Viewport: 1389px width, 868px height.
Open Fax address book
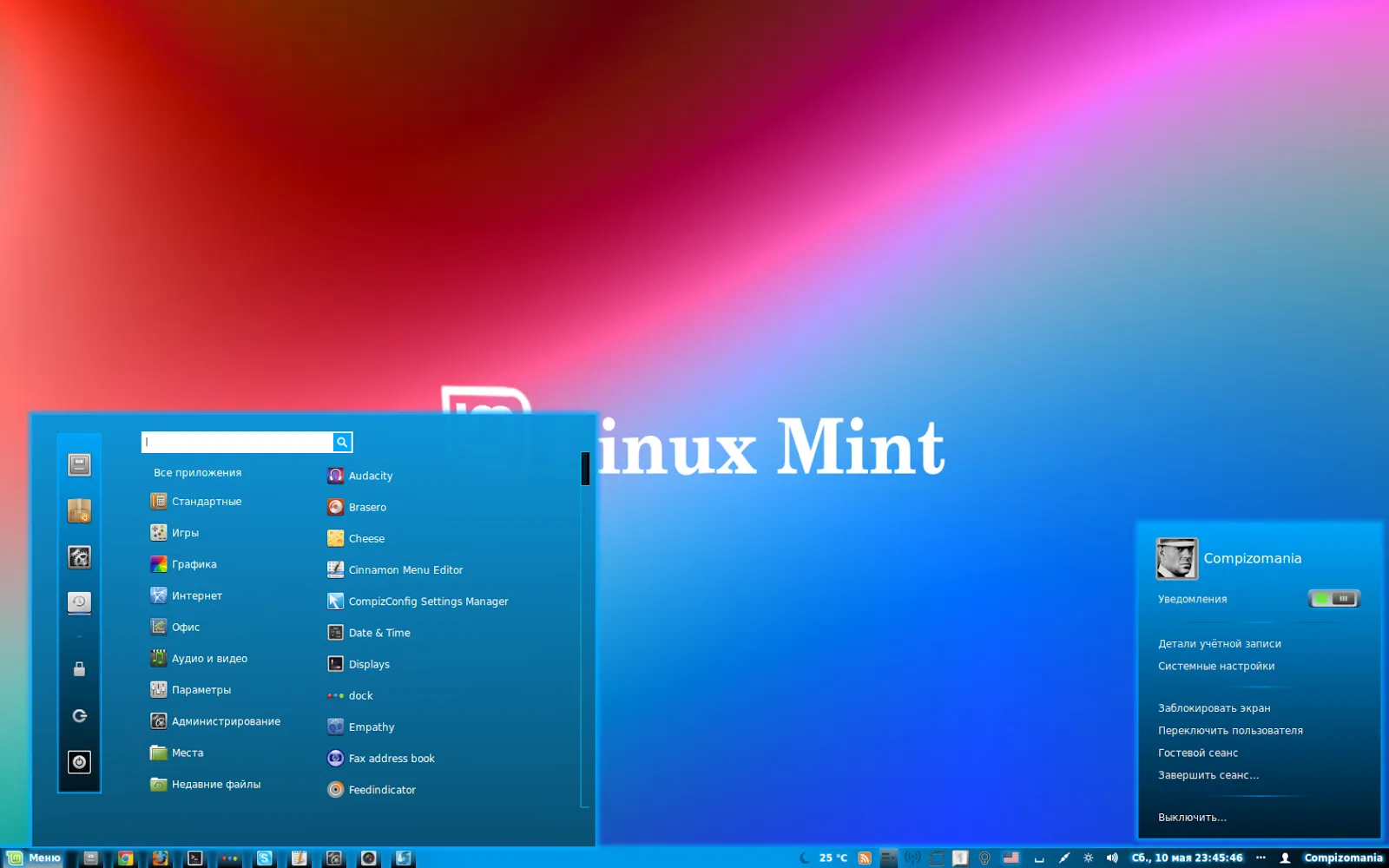click(381, 758)
